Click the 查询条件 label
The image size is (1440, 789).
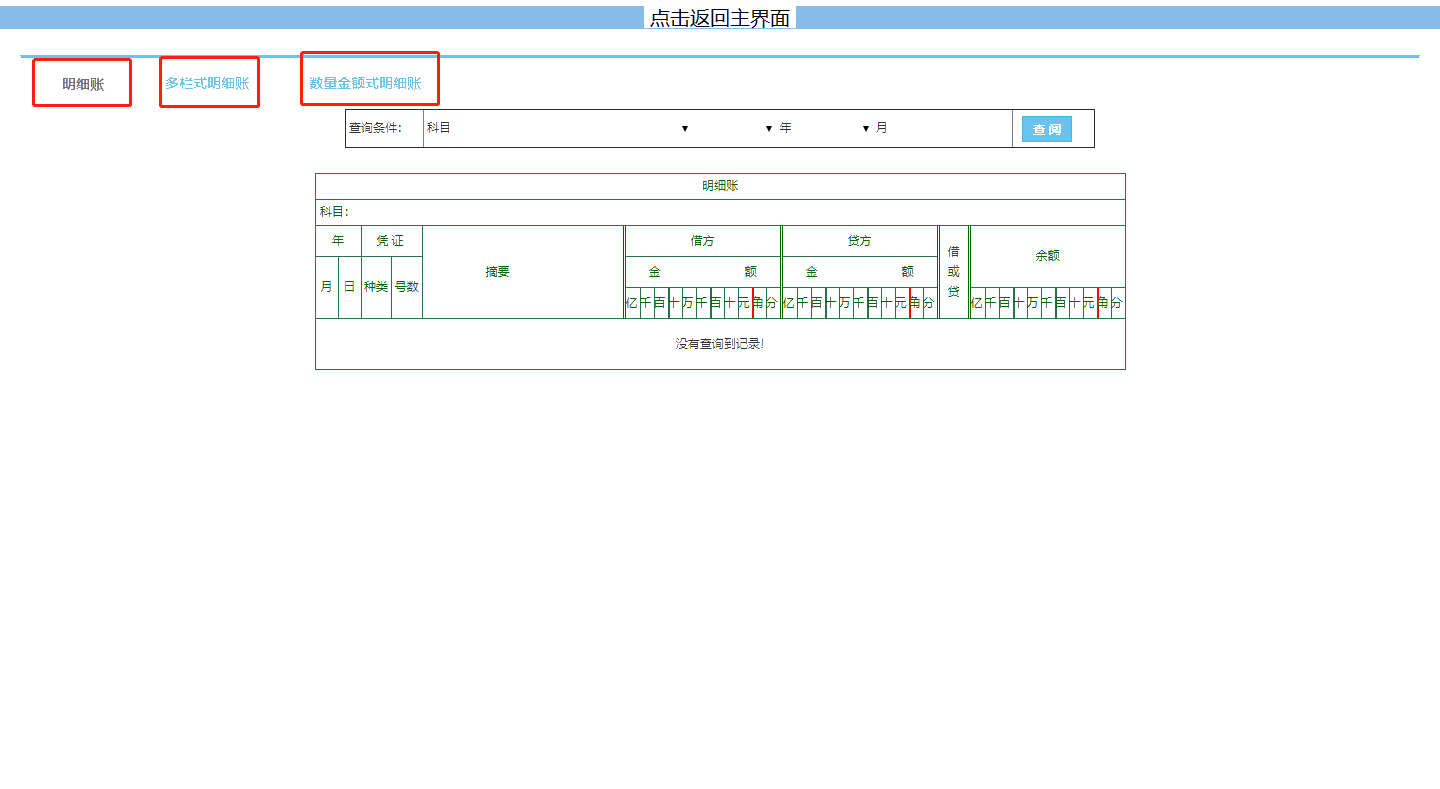coord(374,128)
